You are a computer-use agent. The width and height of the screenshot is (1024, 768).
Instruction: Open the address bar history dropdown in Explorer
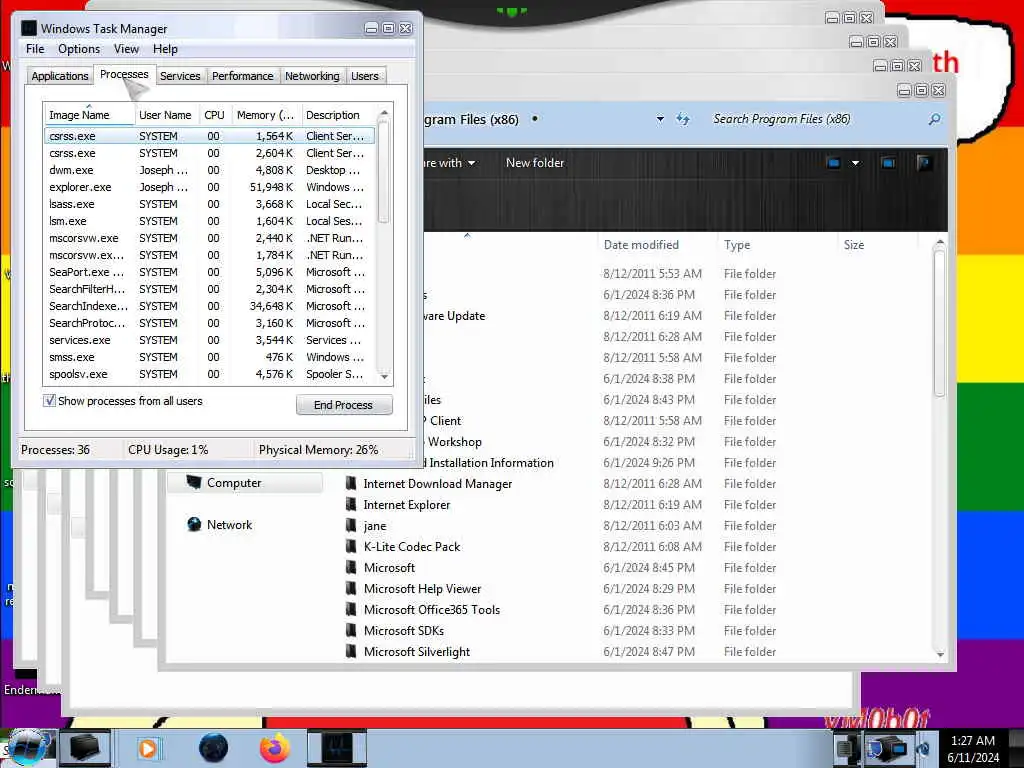[x=660, y=119]
